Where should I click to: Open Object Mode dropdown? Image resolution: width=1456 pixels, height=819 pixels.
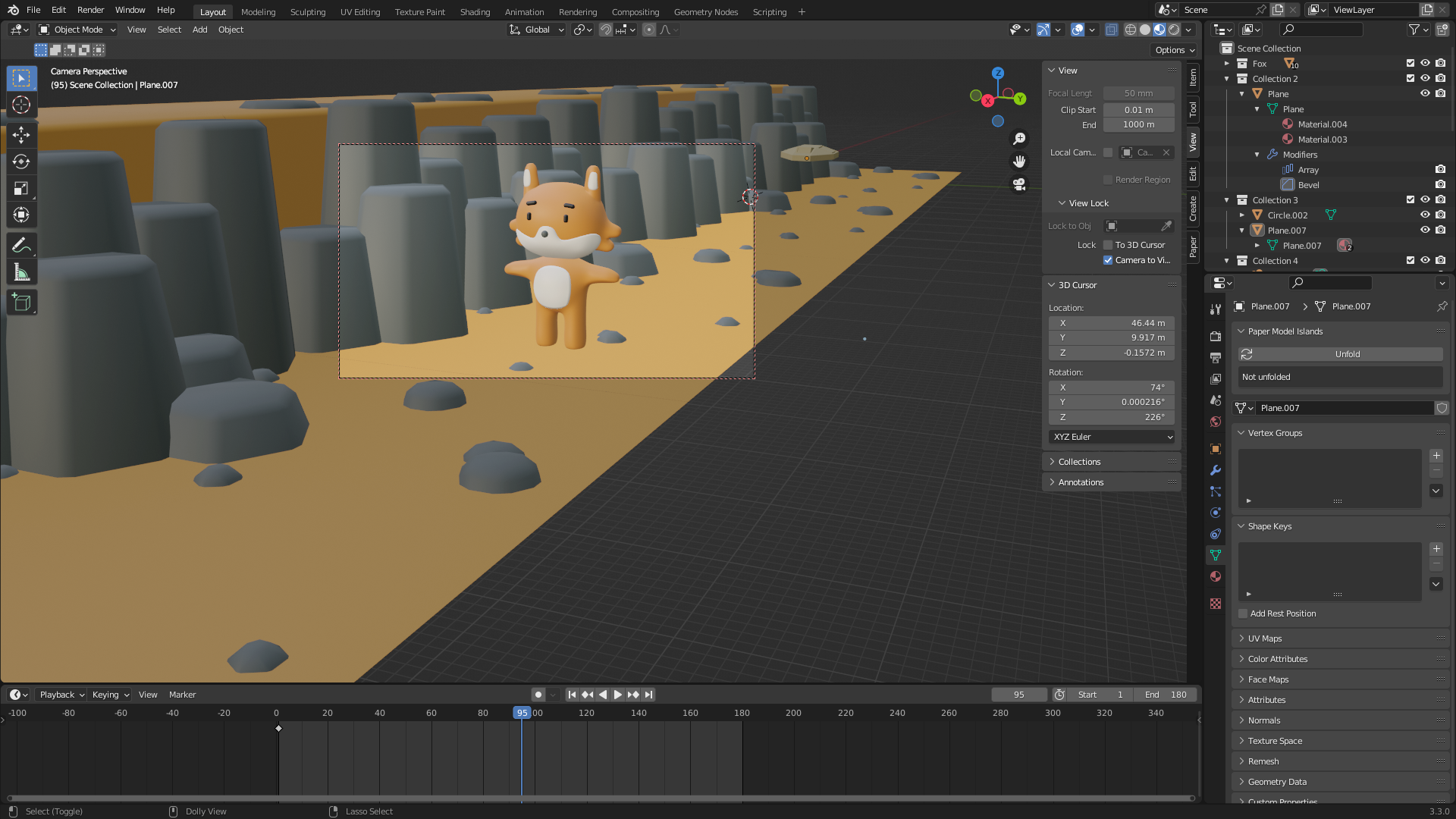pyautogui.click(x=77, y=30)
